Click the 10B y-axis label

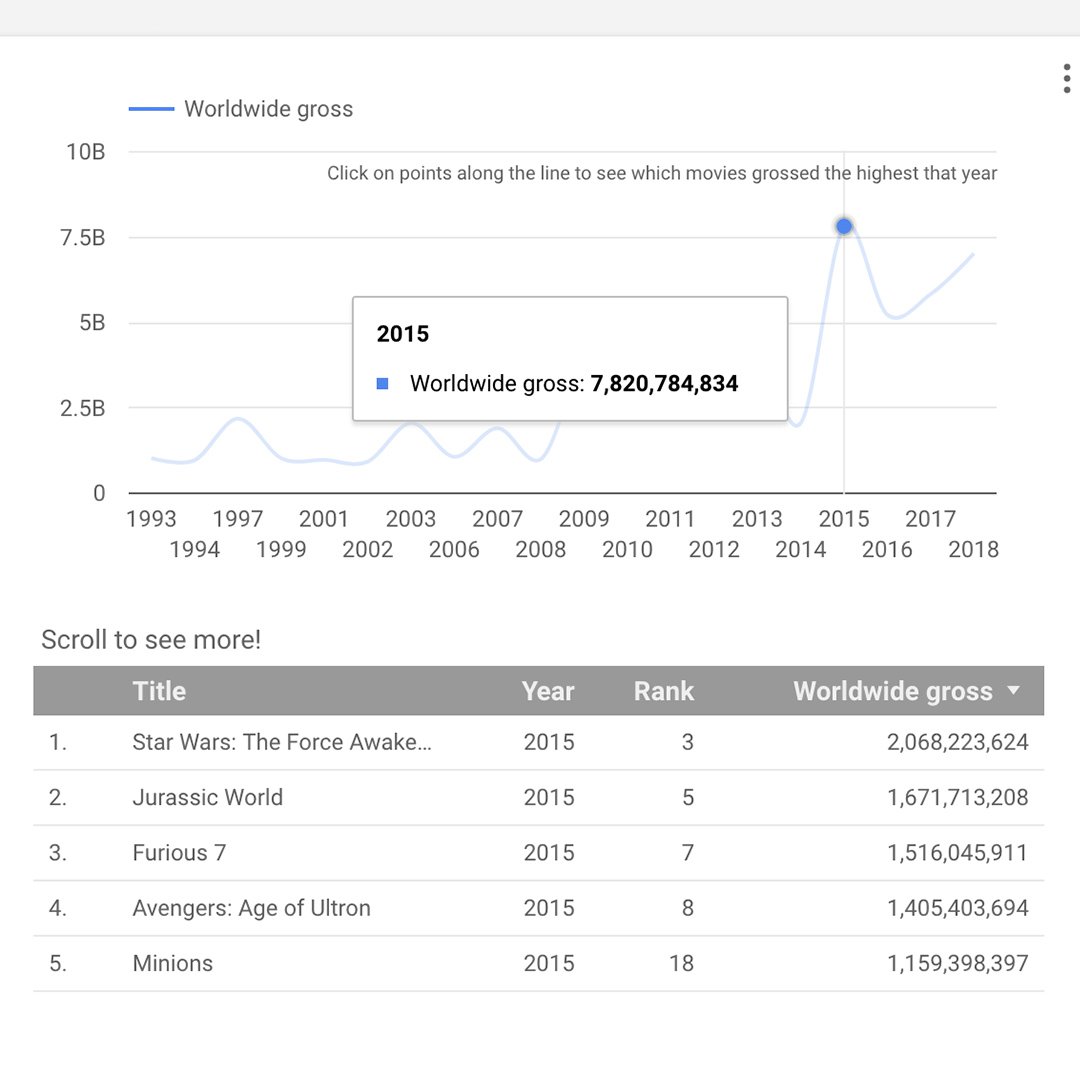pyautogui.click(x=85, y=152)
